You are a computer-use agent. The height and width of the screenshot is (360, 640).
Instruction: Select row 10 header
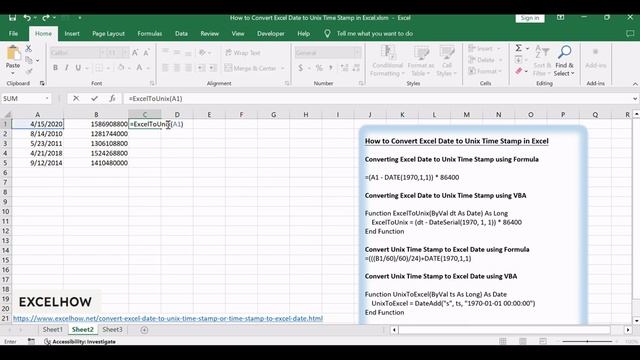[6, 211]
